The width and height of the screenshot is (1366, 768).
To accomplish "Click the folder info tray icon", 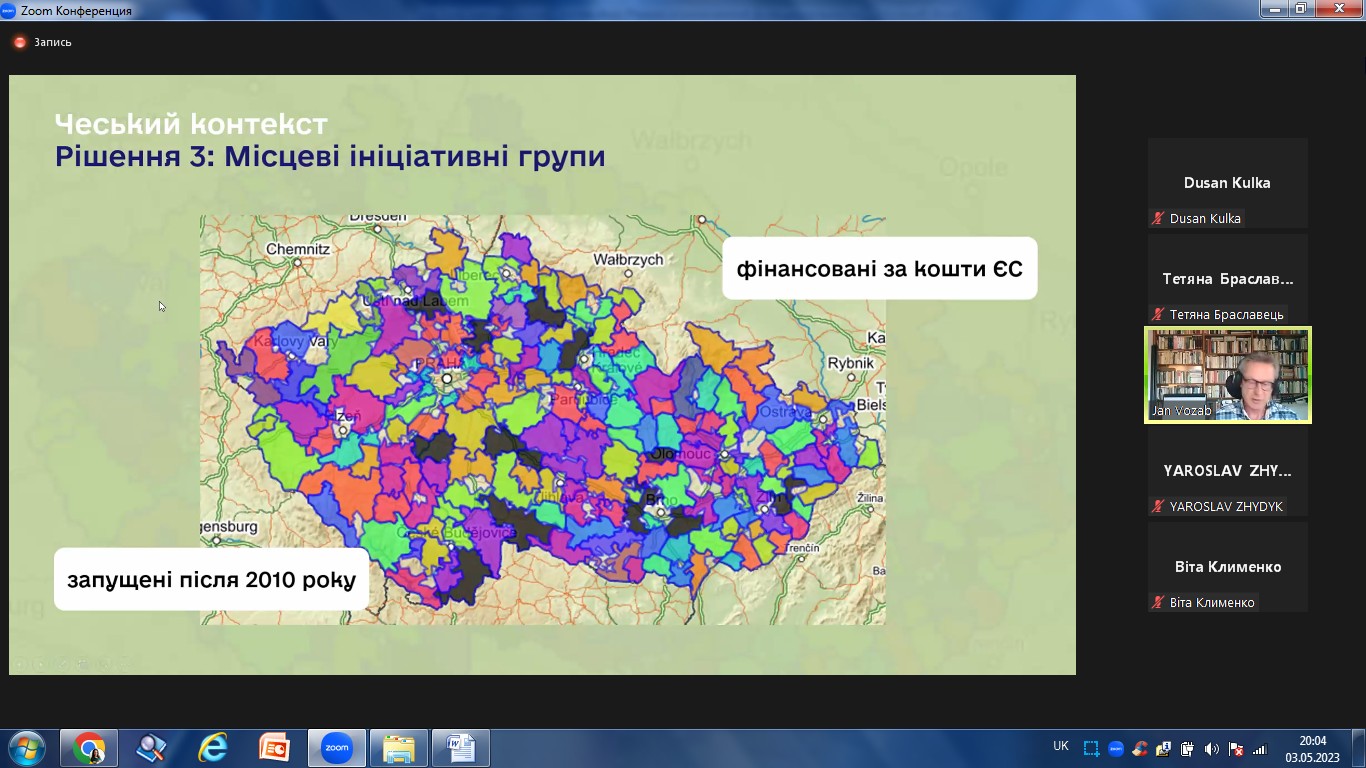I will (x=1164, y=748).
